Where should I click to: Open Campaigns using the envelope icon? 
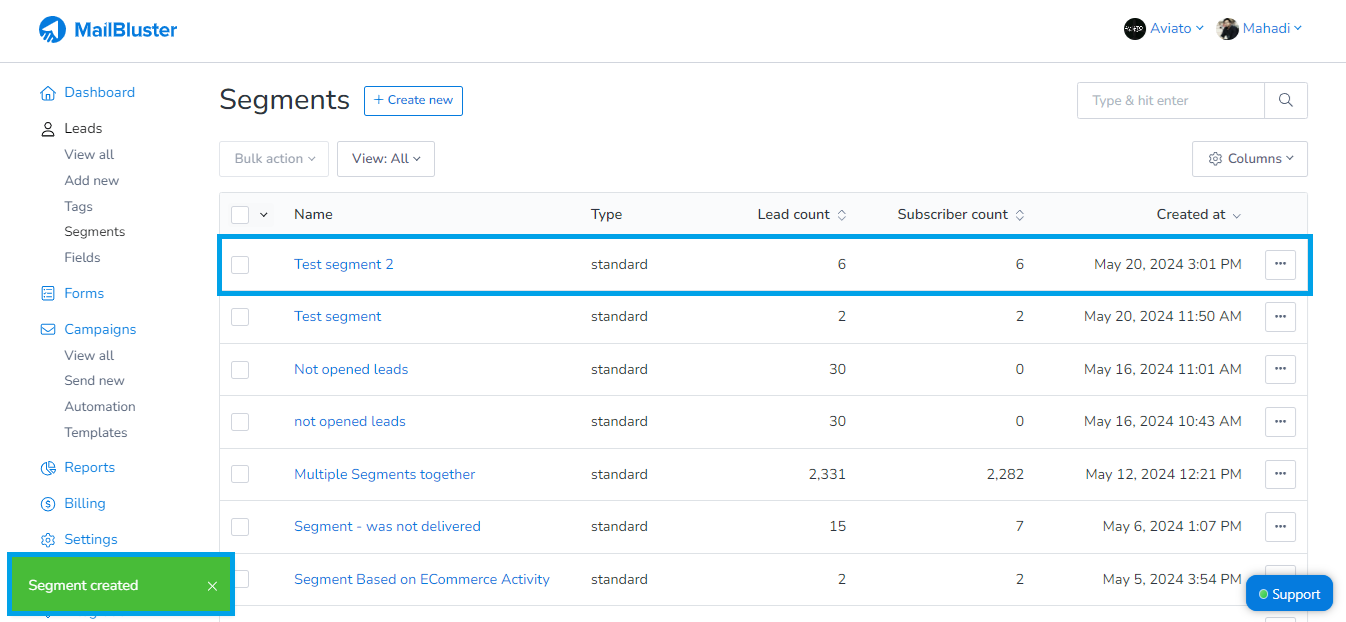pos(48,329)
